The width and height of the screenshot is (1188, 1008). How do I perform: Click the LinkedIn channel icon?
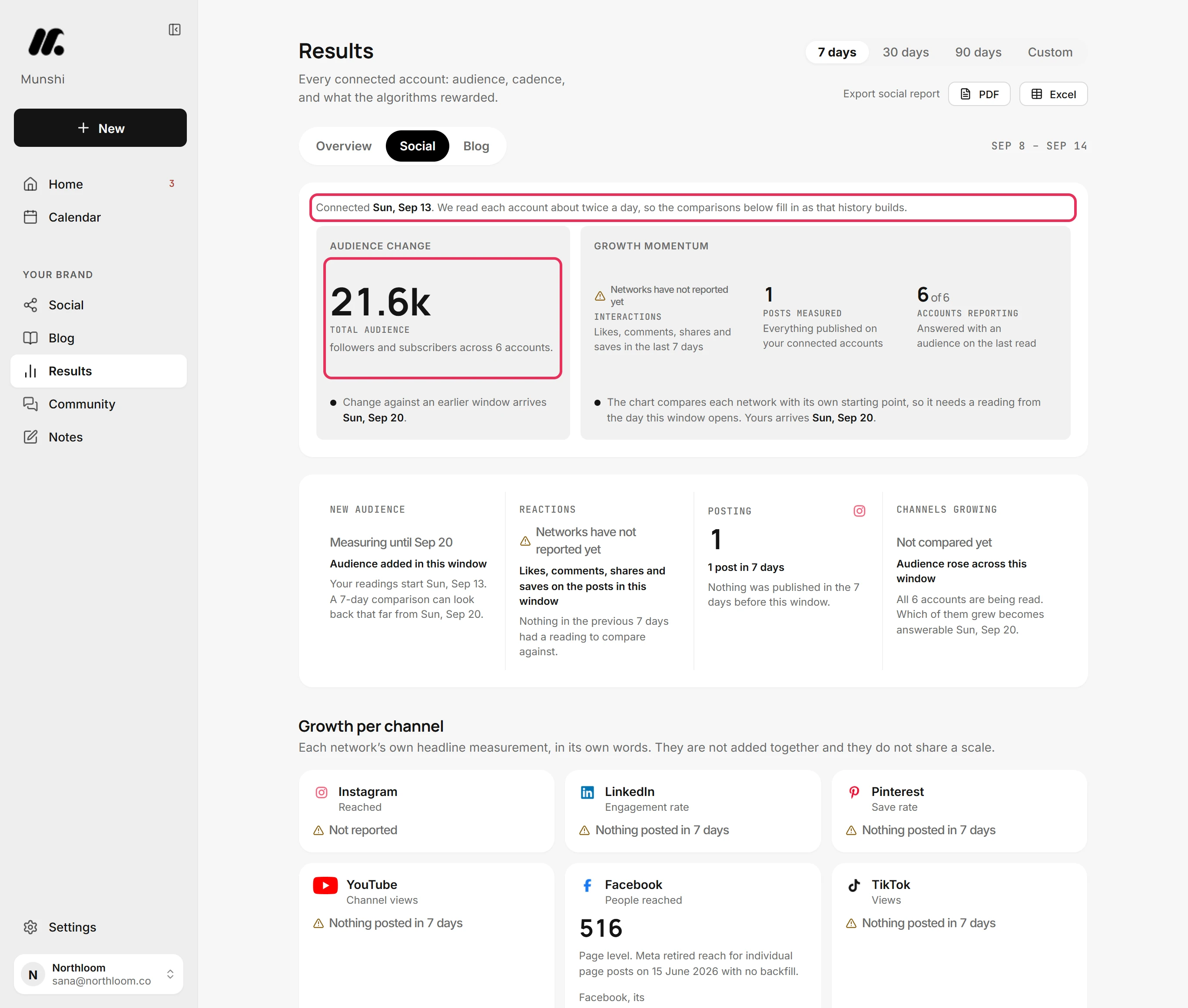point(587,792)
